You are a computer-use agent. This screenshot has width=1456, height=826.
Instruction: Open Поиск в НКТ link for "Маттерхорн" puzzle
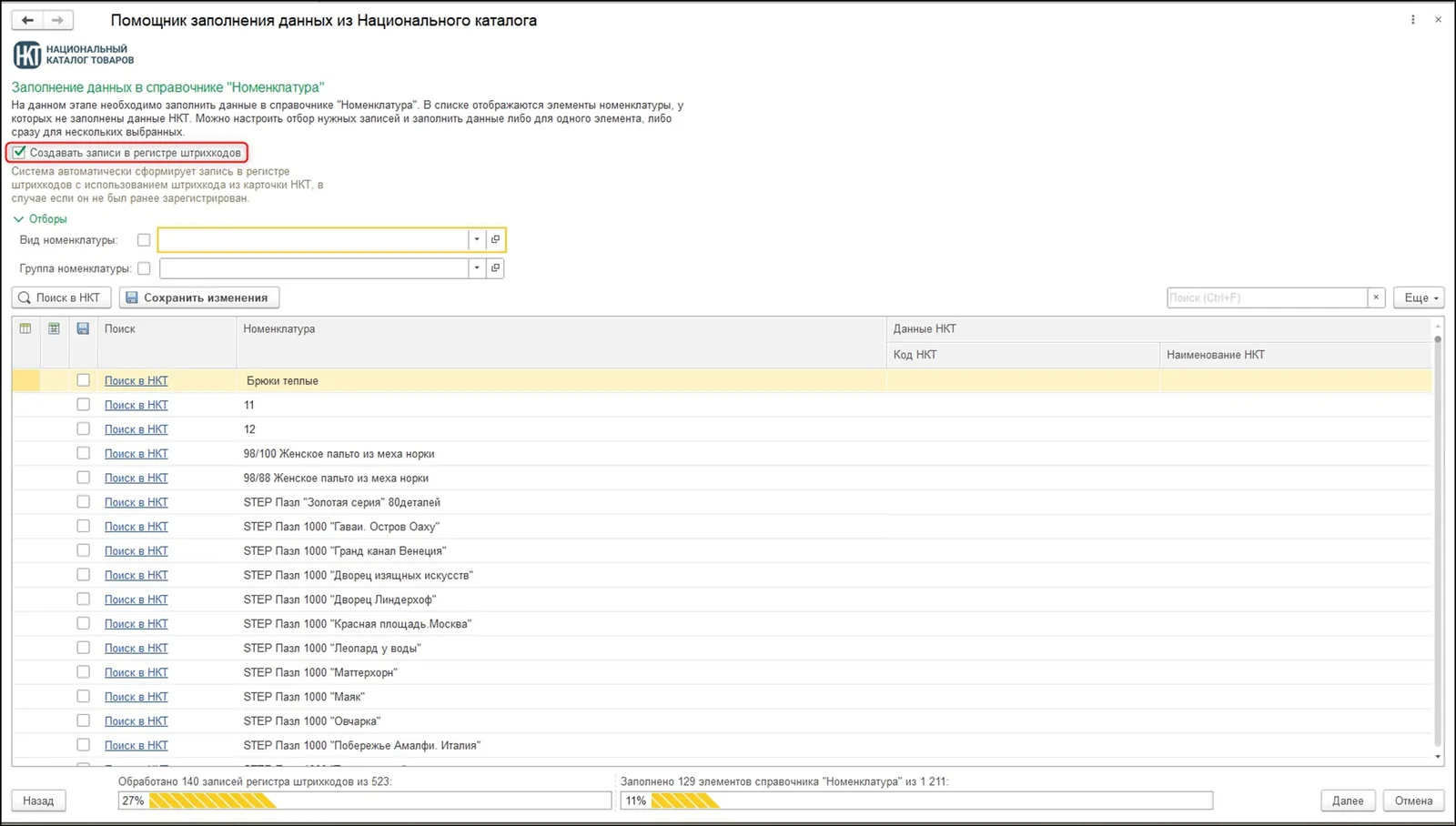[136, 672]
